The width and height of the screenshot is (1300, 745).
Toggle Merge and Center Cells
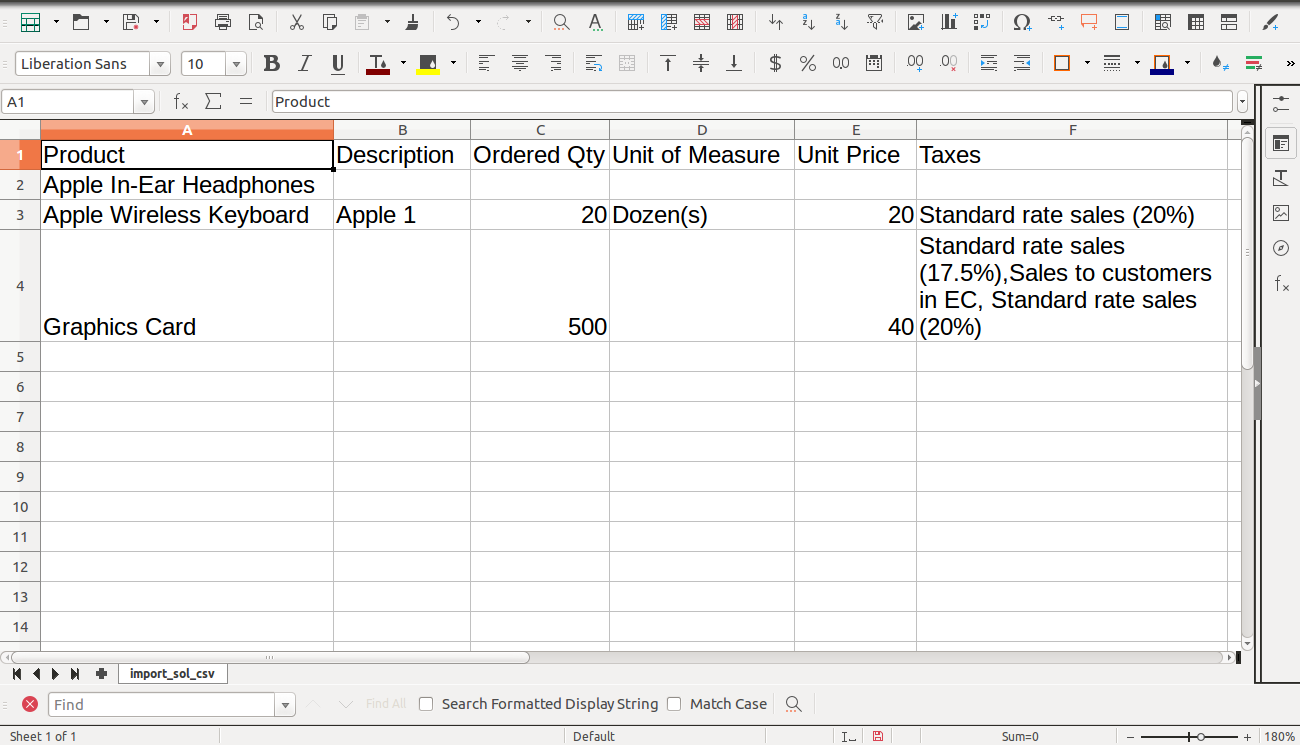tap(627, 64)
